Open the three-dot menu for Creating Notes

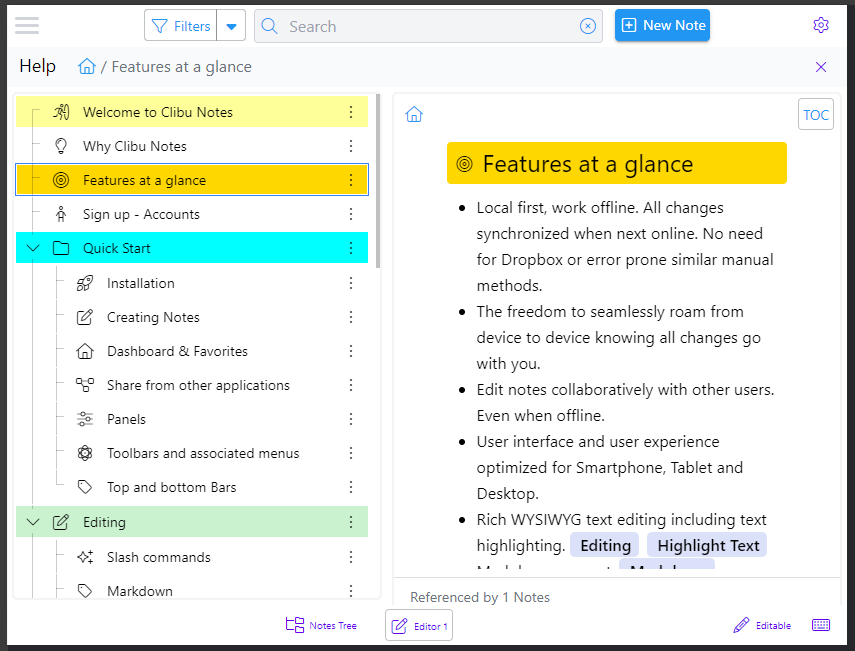(351, 317)
